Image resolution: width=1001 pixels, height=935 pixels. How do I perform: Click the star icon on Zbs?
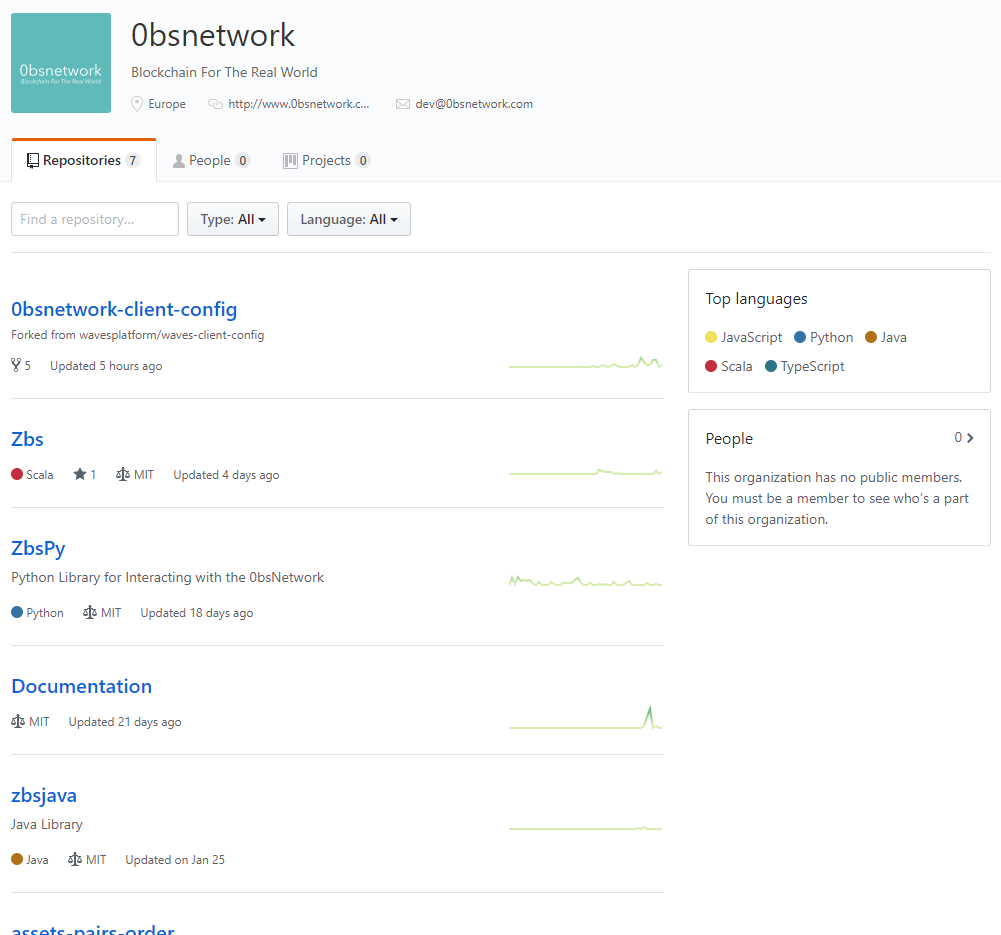[x=80, y=474]
